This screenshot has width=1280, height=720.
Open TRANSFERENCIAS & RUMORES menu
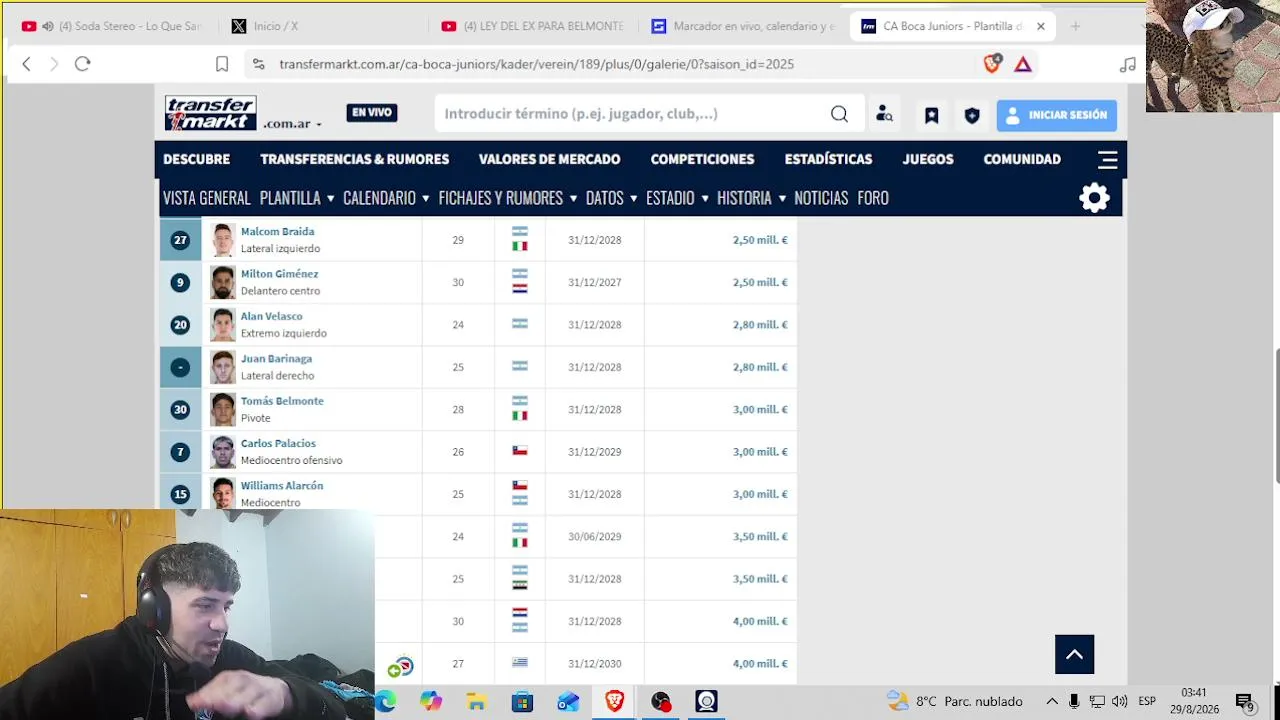355,159
